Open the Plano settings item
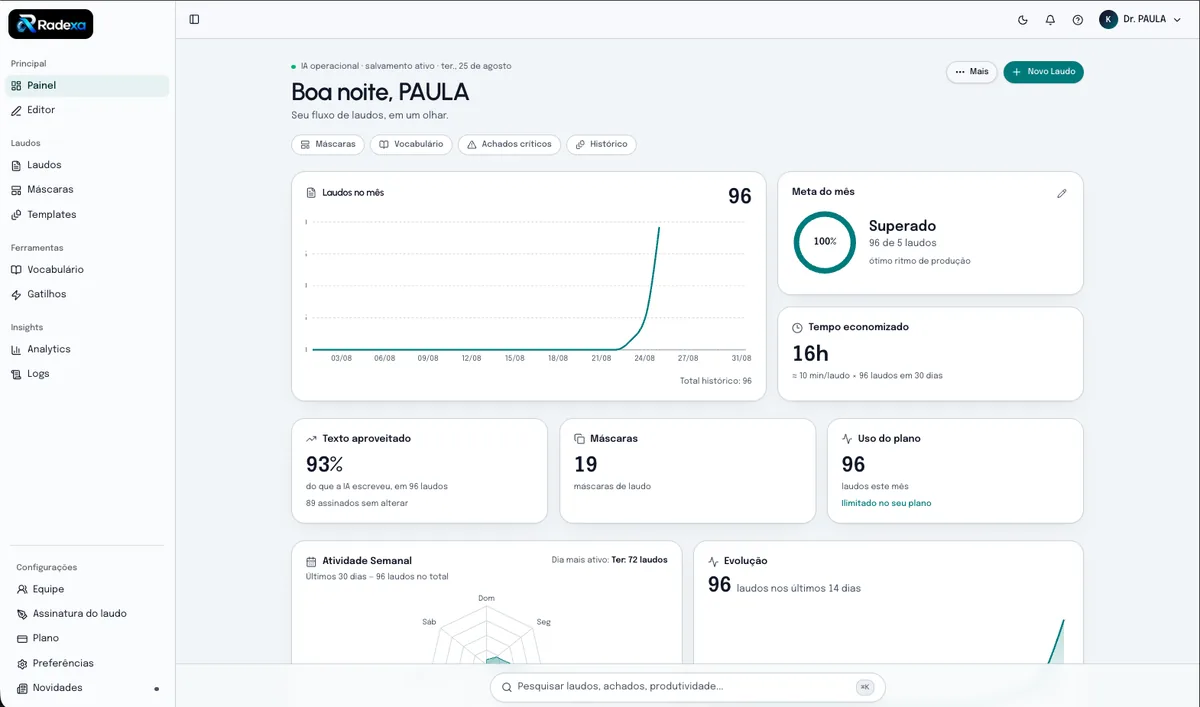Screen dimensions: 1200x707 87,638
